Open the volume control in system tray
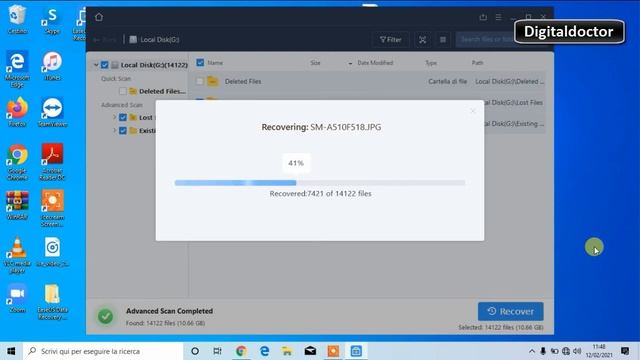The width and height of the screenshot is (640, 360). pos(577,351)
